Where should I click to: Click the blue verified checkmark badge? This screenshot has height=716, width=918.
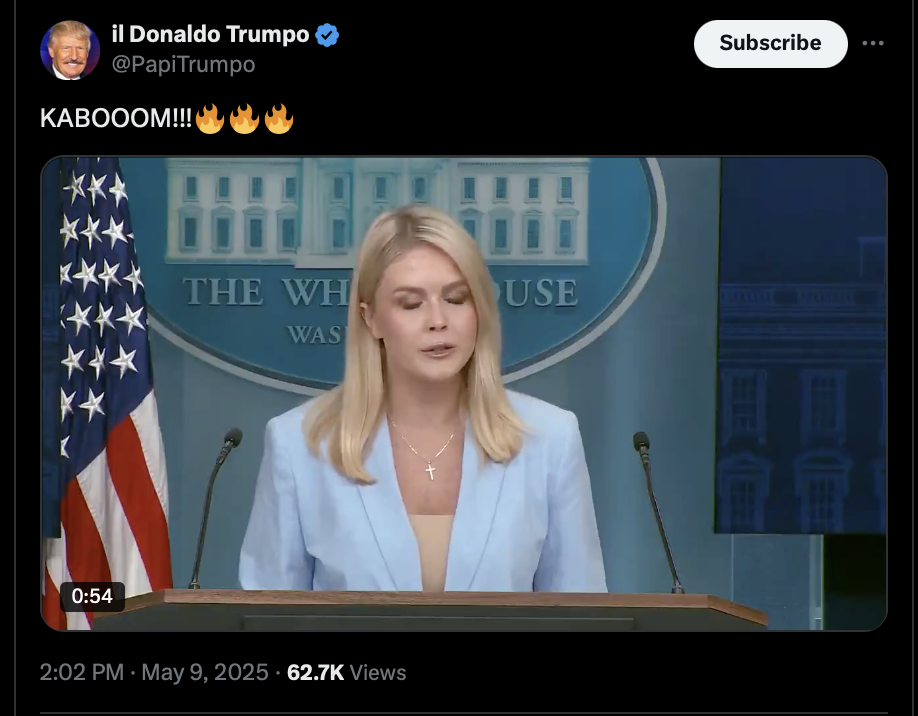tap(327, 35)
